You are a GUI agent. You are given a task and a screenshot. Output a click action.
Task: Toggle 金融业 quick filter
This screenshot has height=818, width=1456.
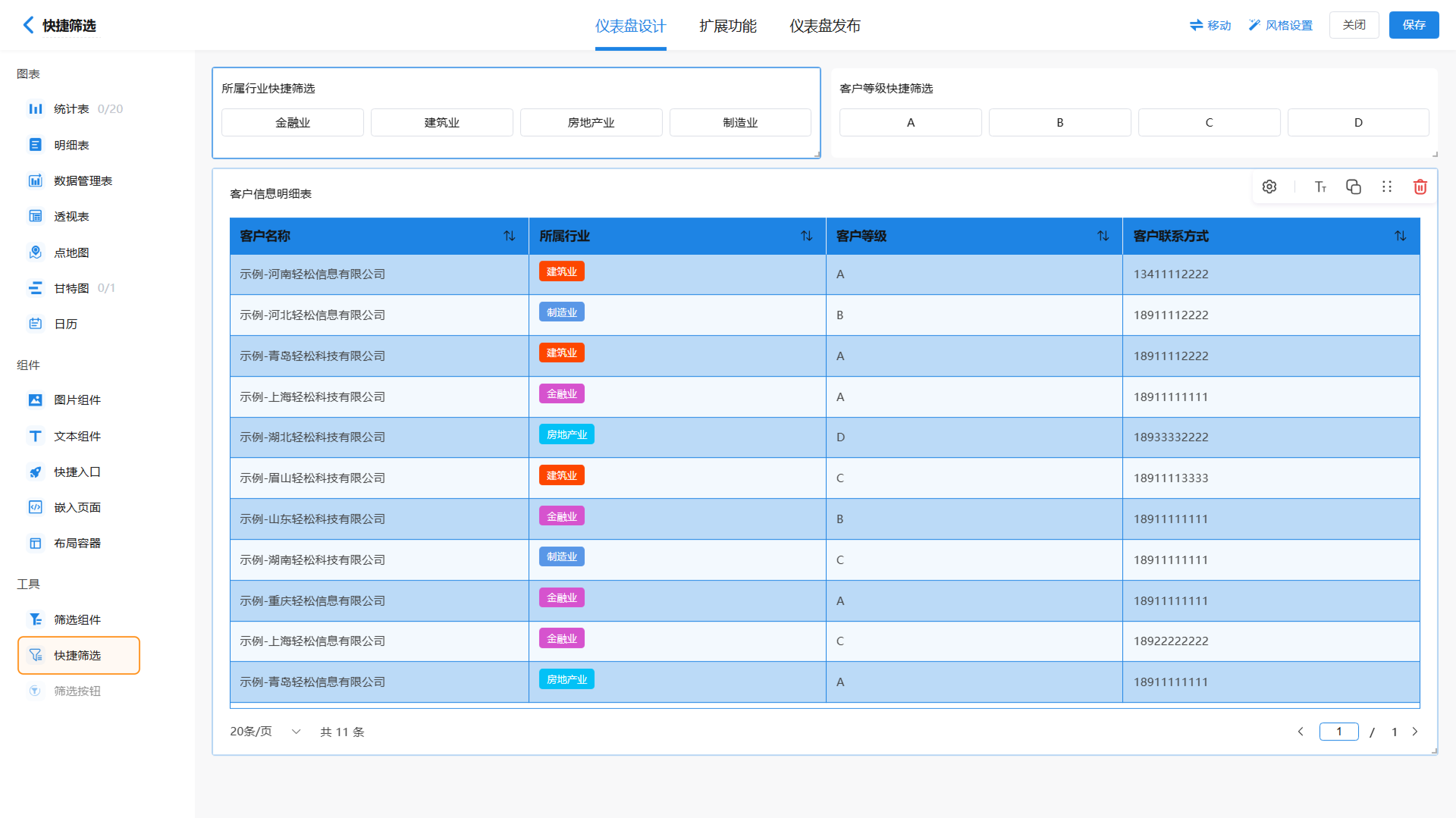(x=292, y=122)
